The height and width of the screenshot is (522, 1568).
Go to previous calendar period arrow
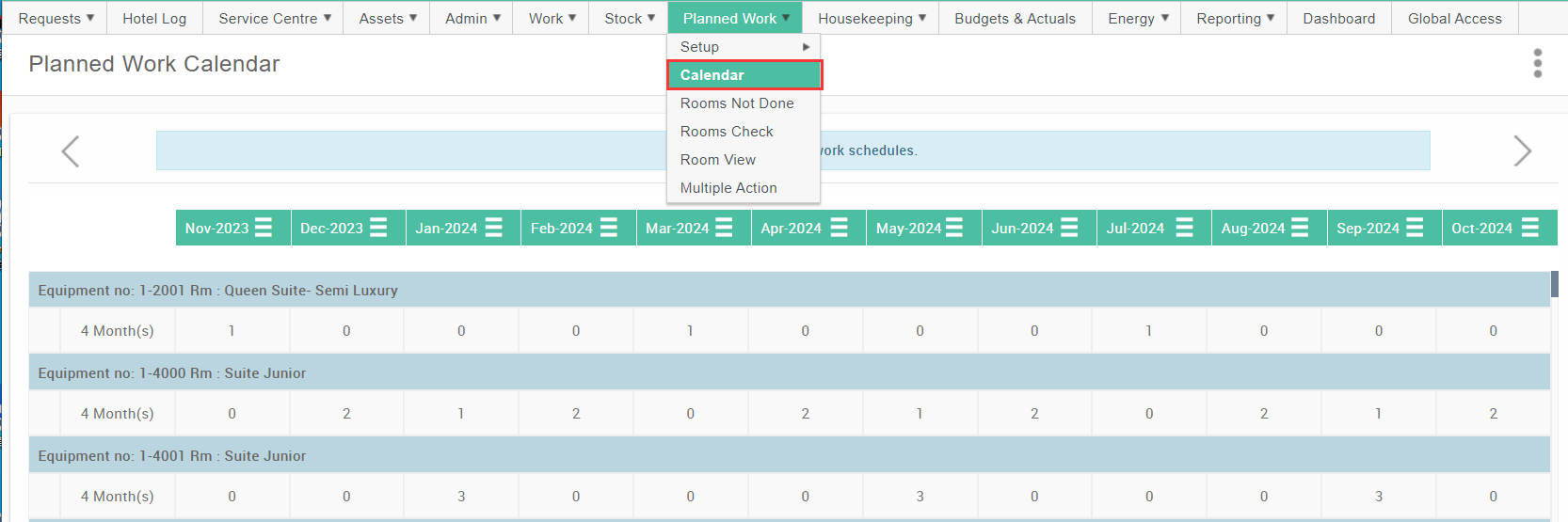click(x=71, y=150)
